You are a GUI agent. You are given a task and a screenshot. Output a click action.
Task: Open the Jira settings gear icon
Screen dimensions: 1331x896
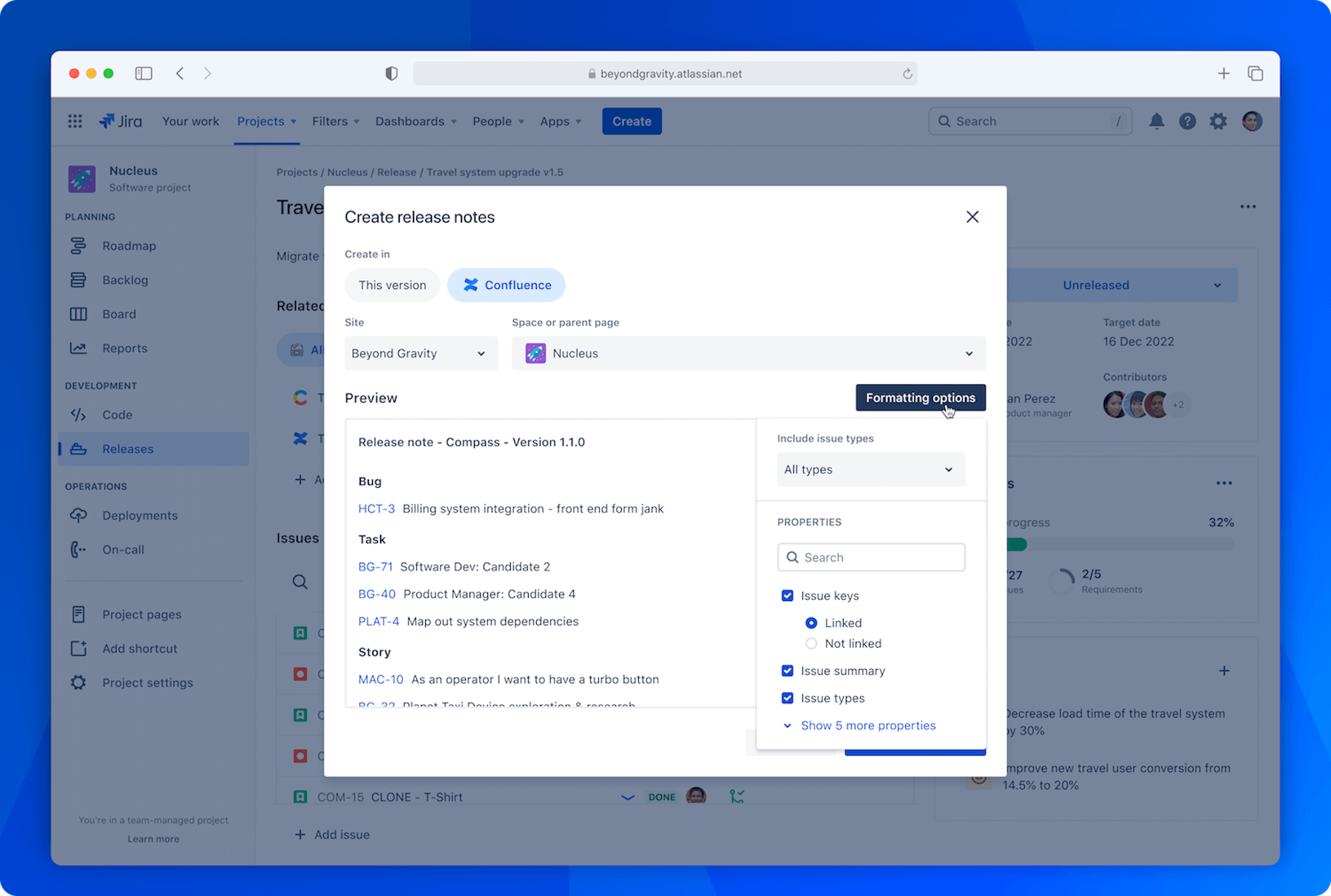1218,121
